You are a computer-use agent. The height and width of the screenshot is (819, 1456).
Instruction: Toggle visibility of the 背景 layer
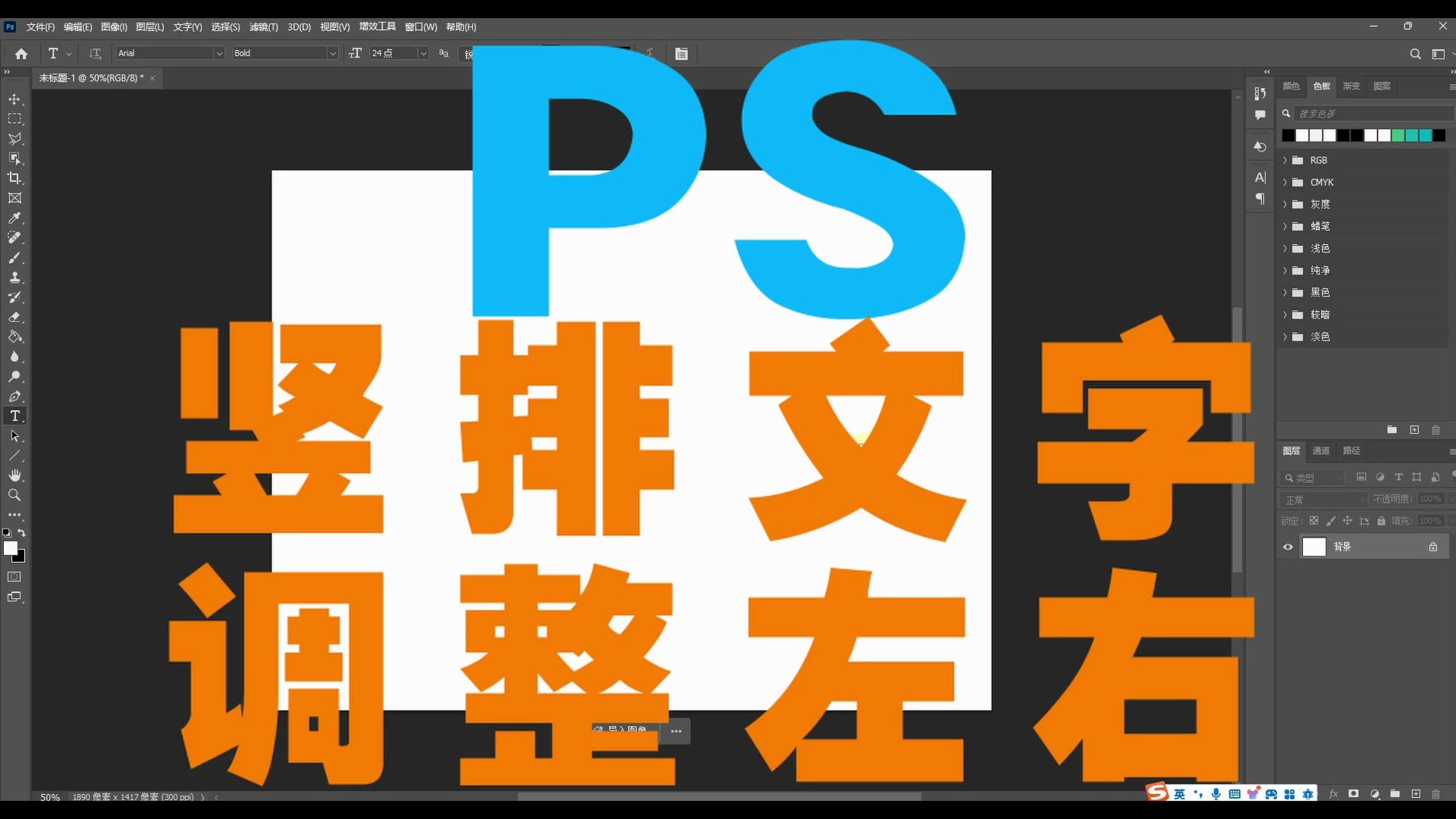(x=1288, y=547)
